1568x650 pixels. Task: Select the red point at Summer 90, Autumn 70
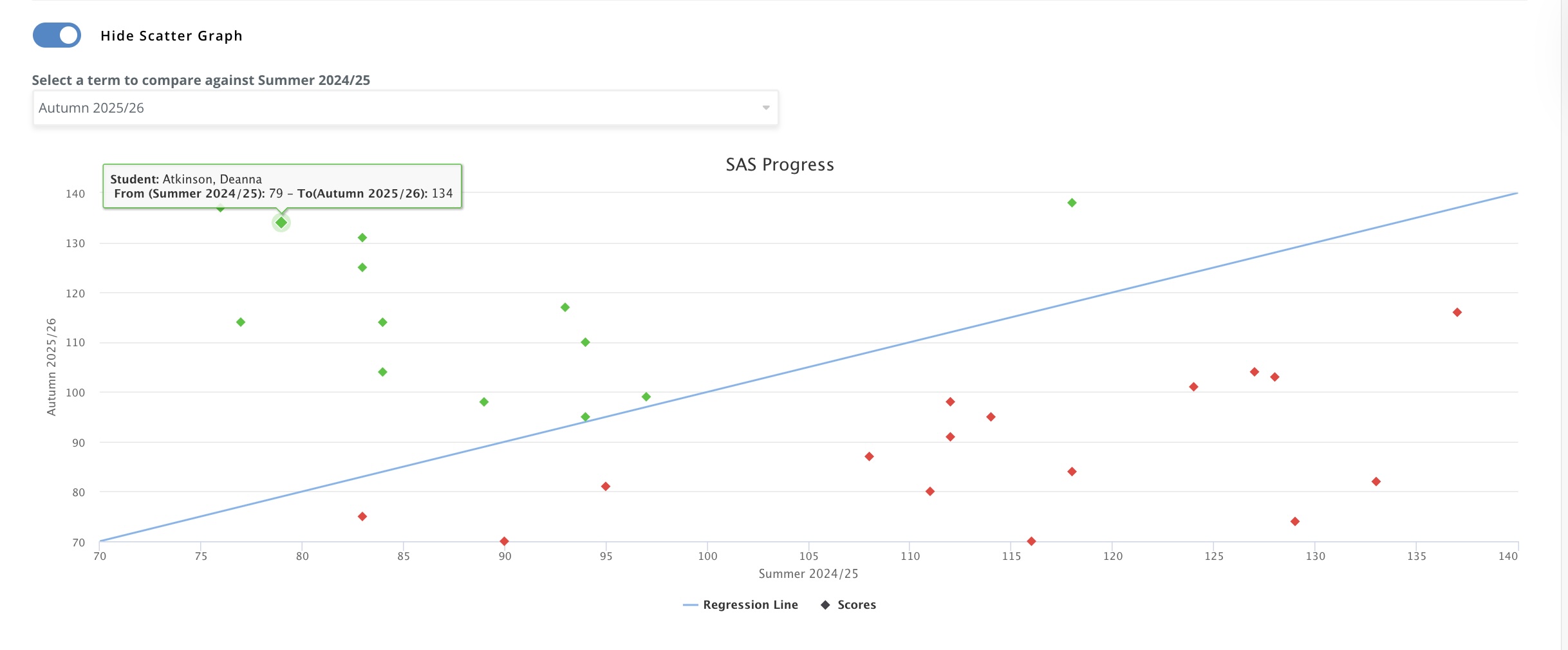[504, 541]
